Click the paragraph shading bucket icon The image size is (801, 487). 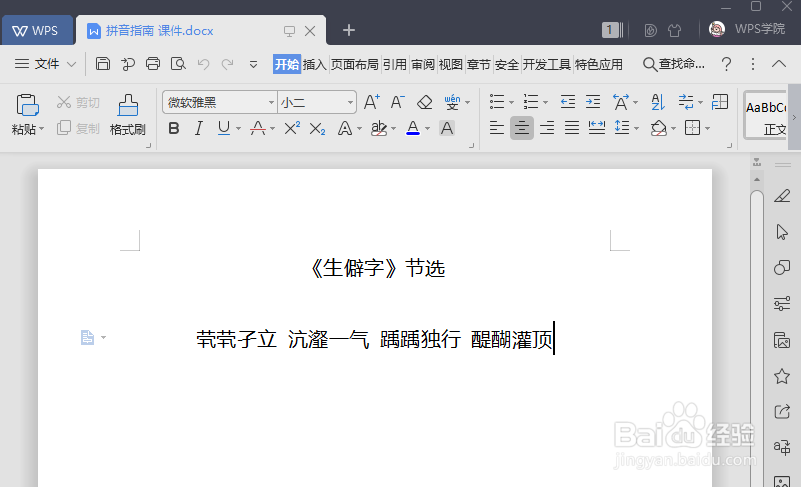point(658,128)
